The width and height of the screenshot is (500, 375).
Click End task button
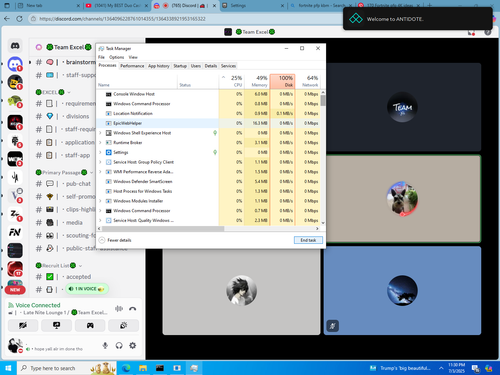[x=308, y=240]
